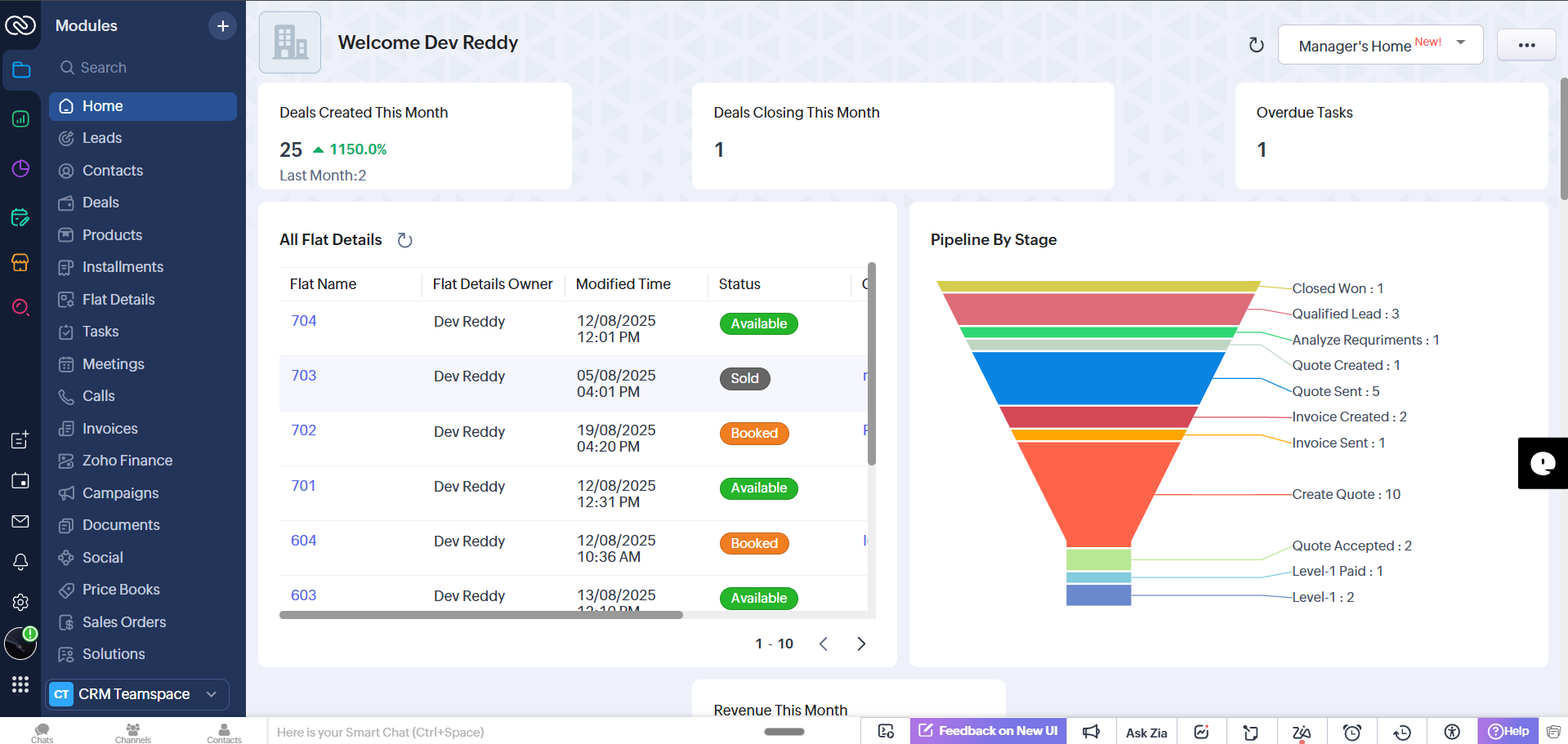Click the dashboard refresh icon beside Manager's Home
1568x744 pixels.
(1256, 46)
